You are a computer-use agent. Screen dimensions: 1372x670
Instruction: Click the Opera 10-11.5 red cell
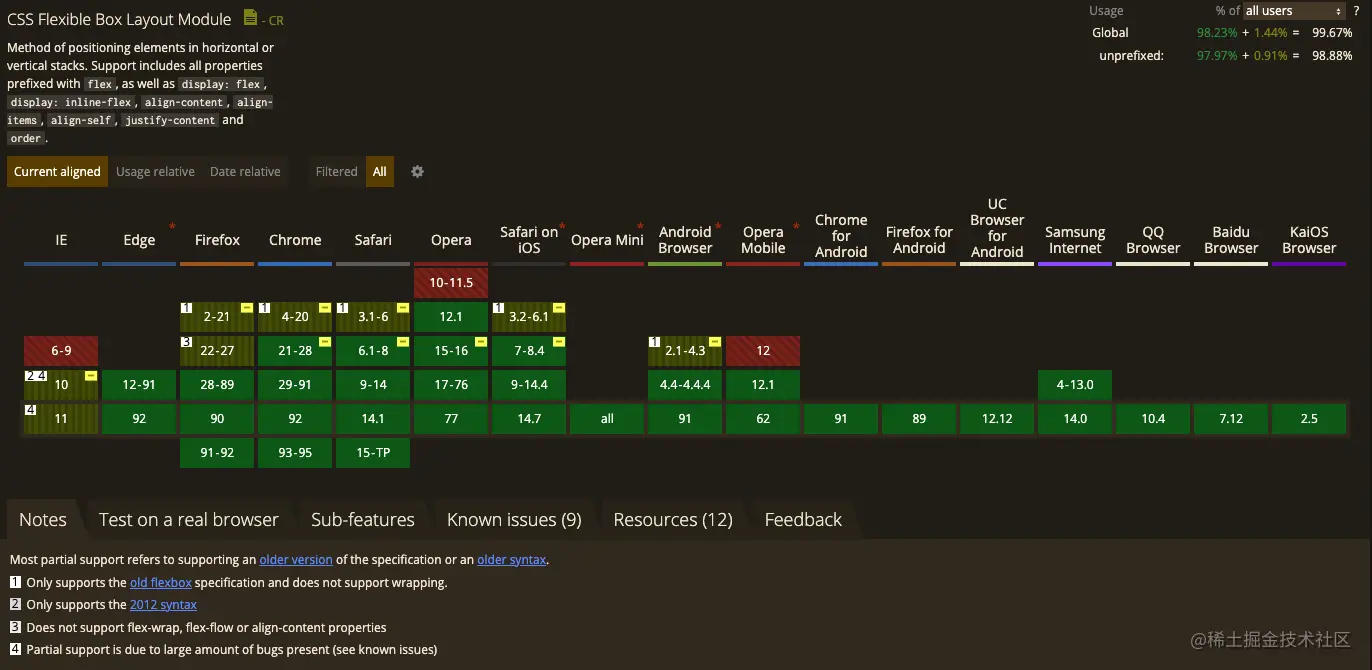pos(451,283)
